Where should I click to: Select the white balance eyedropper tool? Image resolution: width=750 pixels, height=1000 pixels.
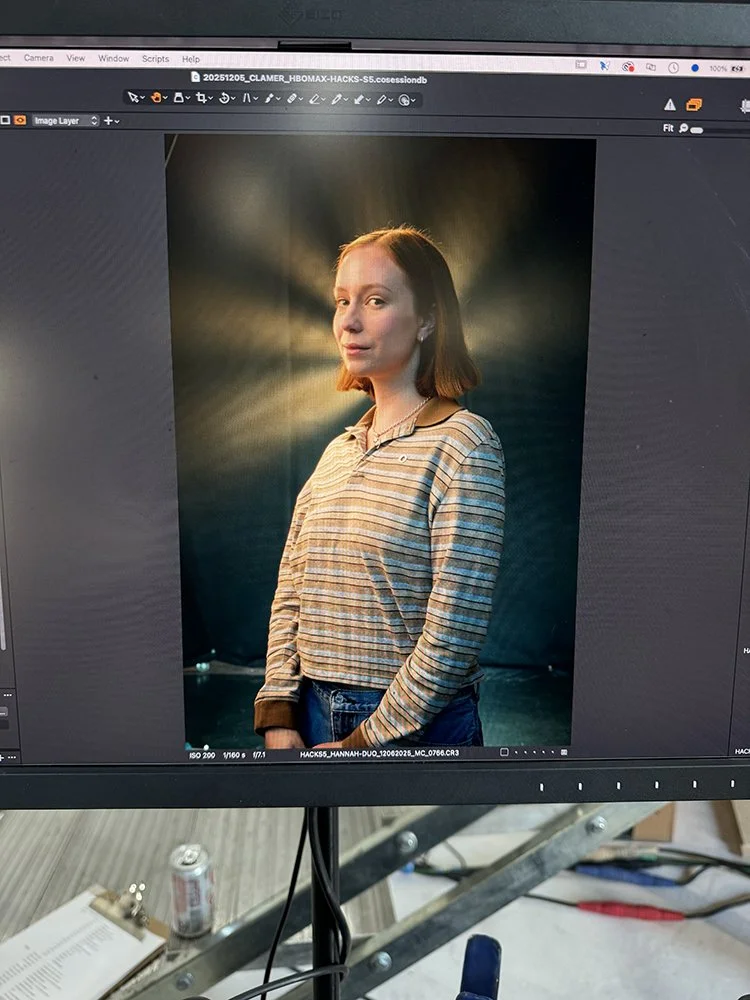[x=336, y=99]
